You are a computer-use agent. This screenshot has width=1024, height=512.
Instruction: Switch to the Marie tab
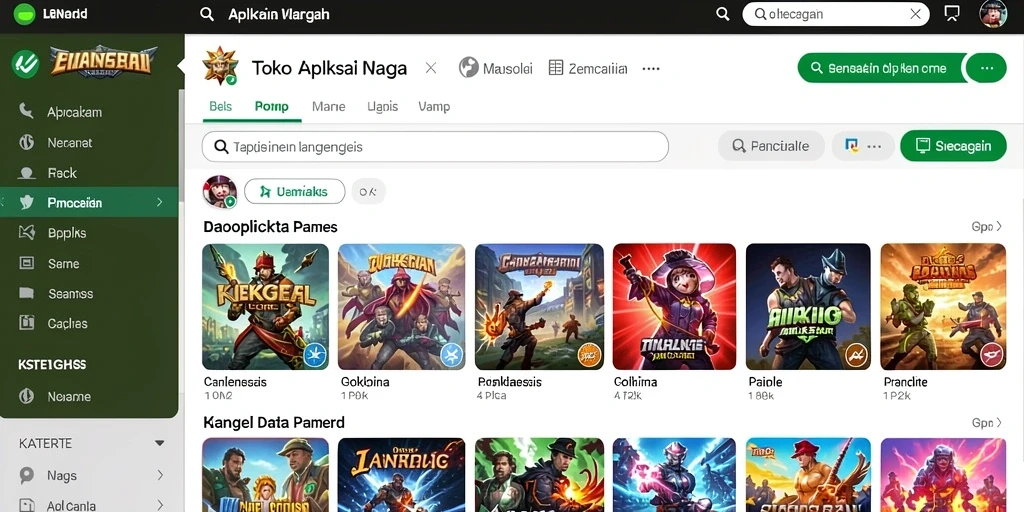click(328, 106)
